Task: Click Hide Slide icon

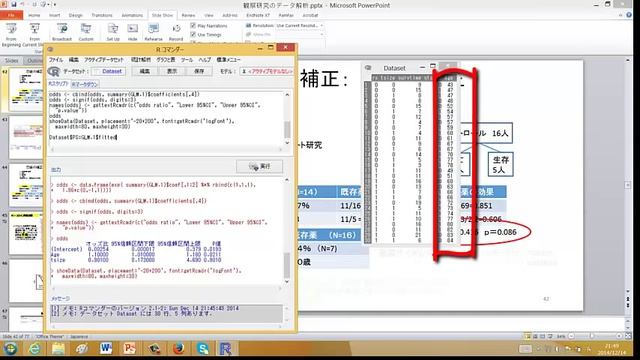Action: pyautogui.click(x=132, y=29)
